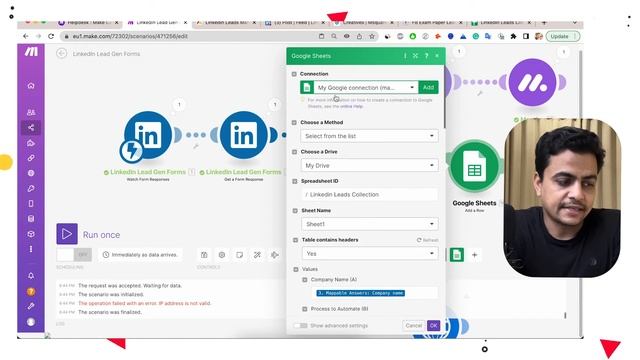Open Team icon in Make sidebar
640x360 pixels.
[31, 112]
